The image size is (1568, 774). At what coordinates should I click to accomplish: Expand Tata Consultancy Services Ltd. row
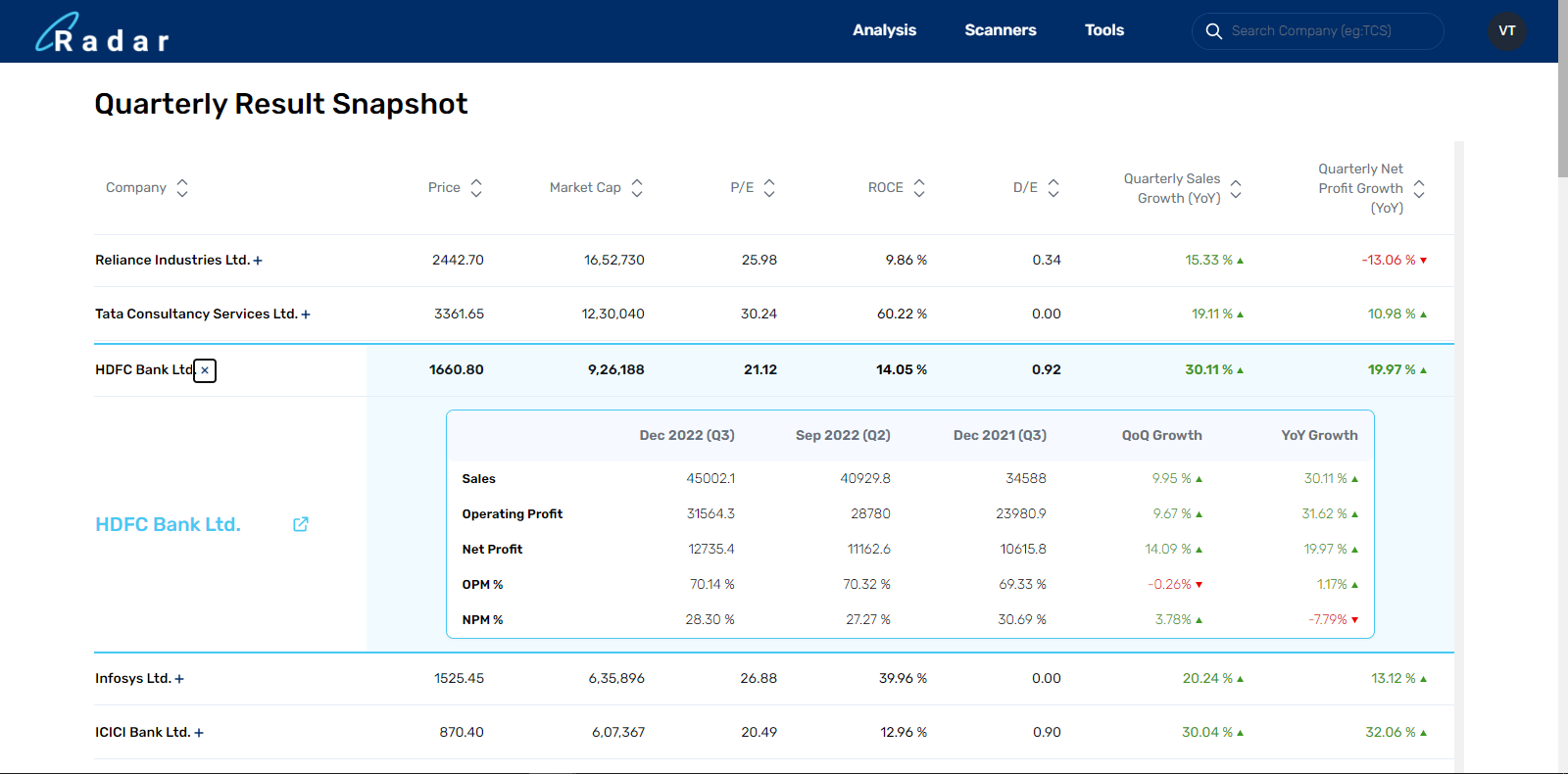[x=306, y=314]
